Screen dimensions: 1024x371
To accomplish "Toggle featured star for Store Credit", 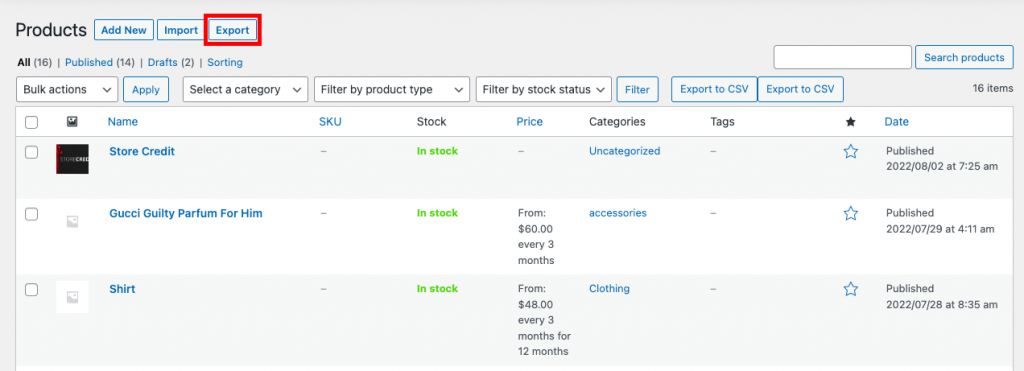I will click(850, 152).
